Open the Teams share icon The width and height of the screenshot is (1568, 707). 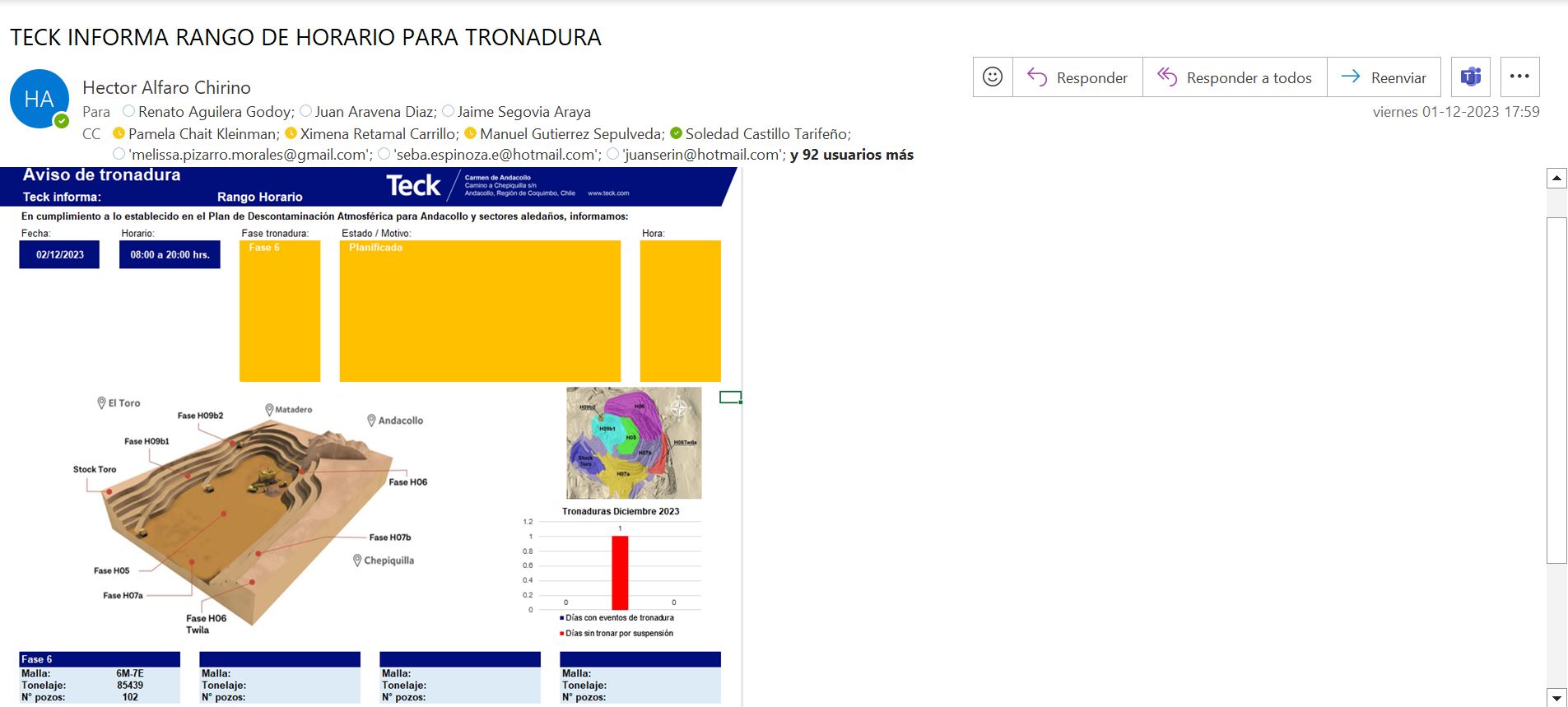pyautogui.click(x=1471, y=77)
